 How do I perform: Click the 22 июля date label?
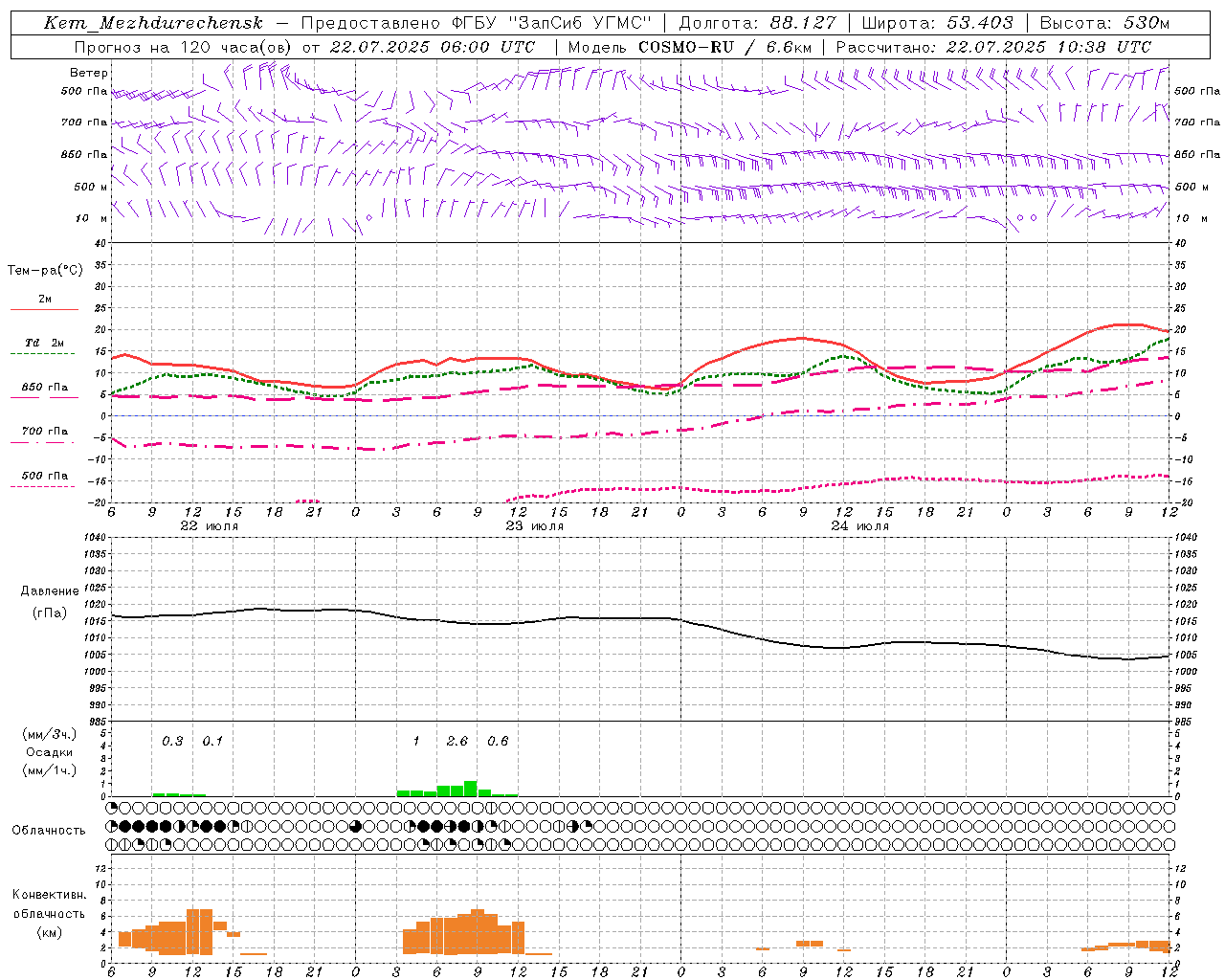[x=210, y=525]
